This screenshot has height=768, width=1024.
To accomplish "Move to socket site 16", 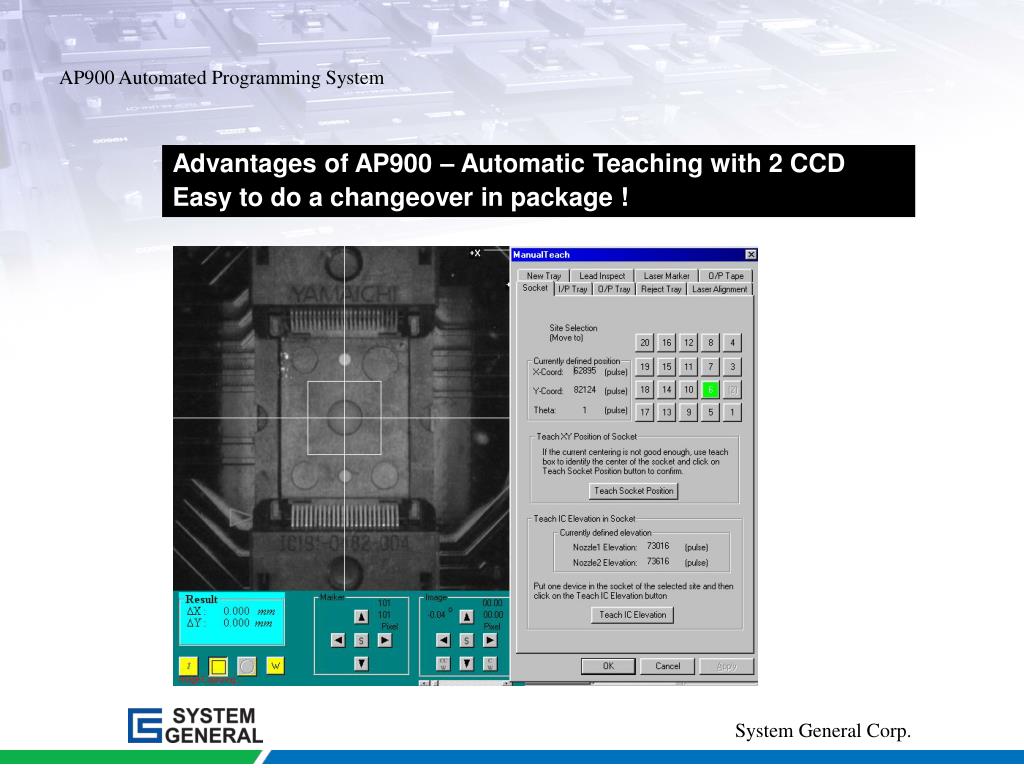I will (666, 343).
